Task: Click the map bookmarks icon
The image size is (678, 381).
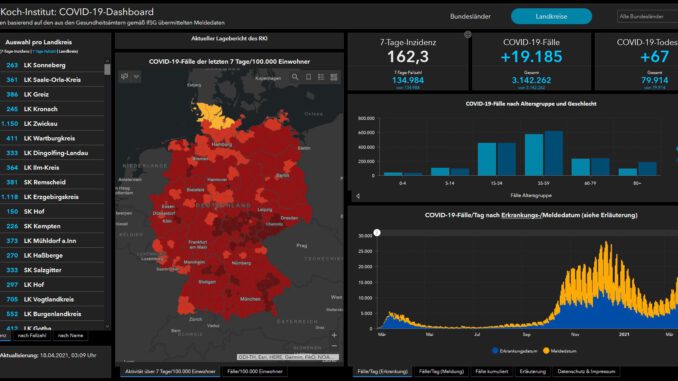Action: (308, 77)
